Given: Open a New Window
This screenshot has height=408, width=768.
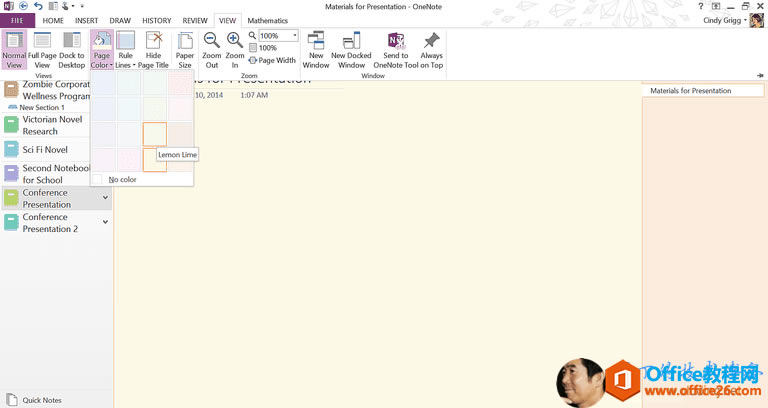Looking at the screenshot, I should point(316,49).
